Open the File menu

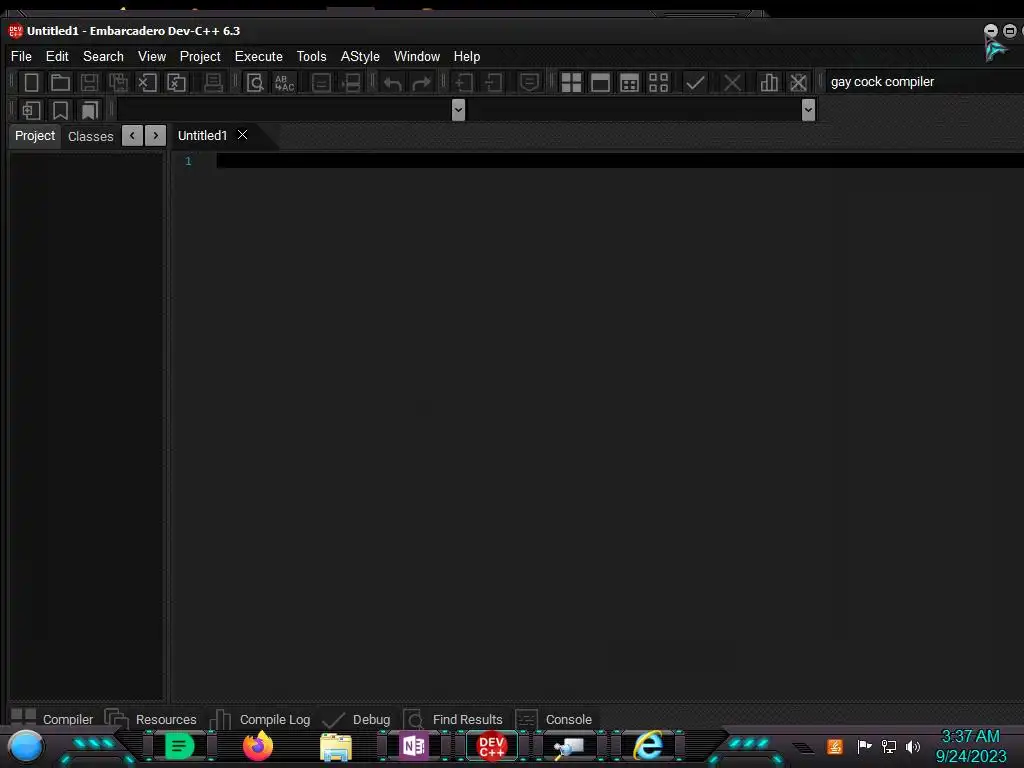tap(21, 56)
